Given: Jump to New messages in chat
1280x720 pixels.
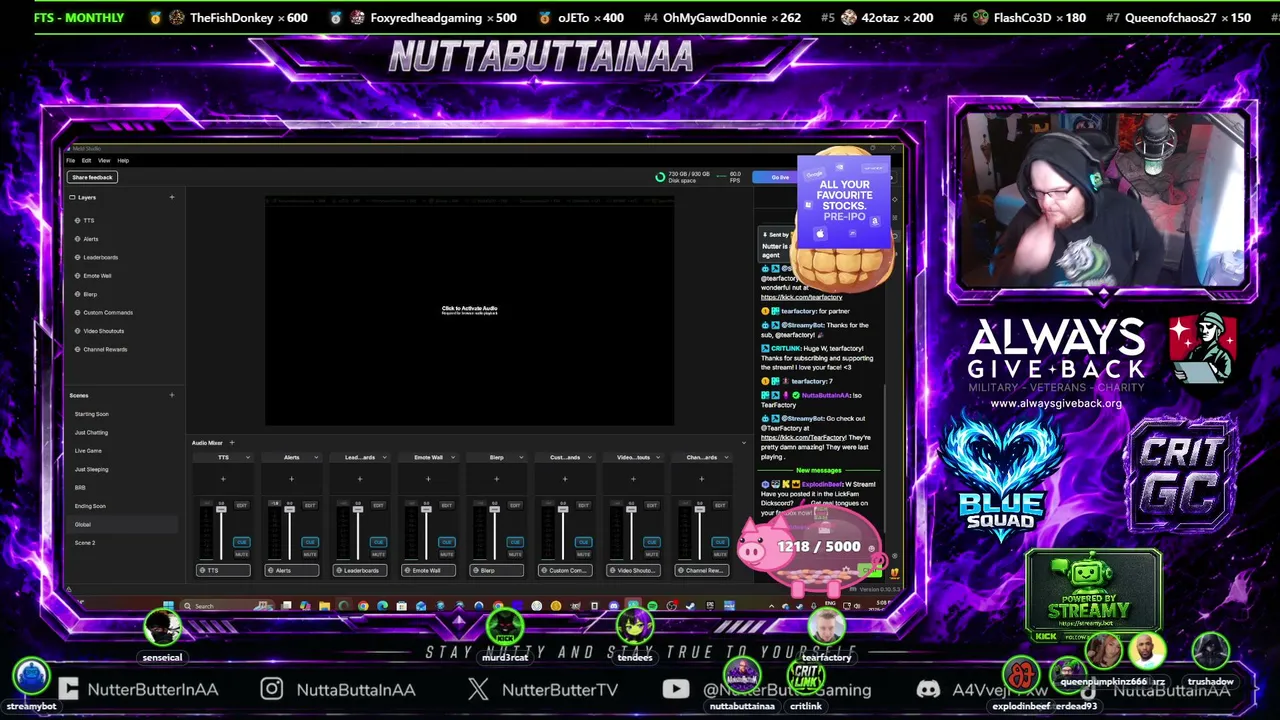Looking at the screenshot, I should click(819, 470).
